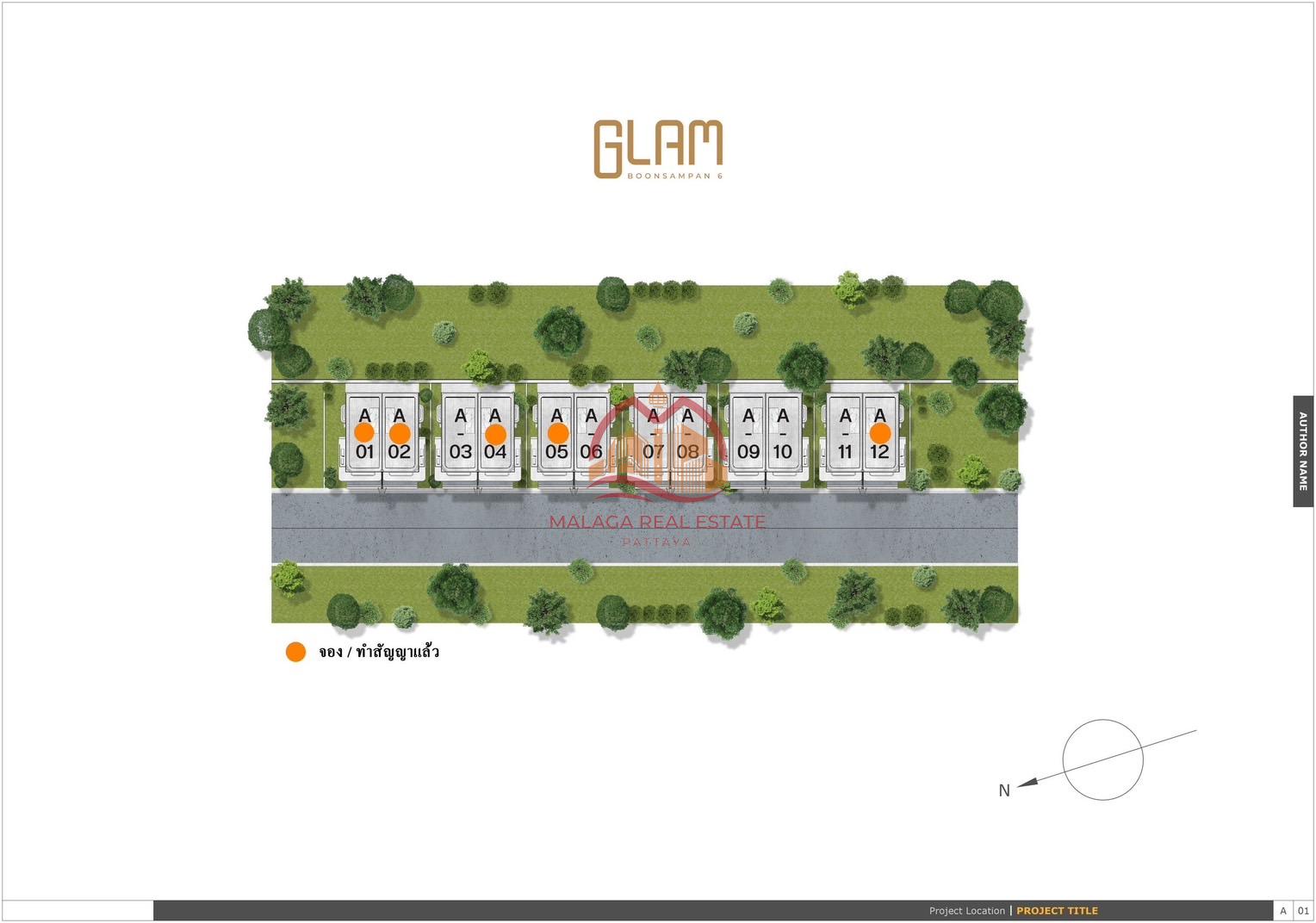The width and height of the screenshot is (1316, 923).
Task: Click the orange reserved dot on plot A-02
Action: (x=400, y=433)
